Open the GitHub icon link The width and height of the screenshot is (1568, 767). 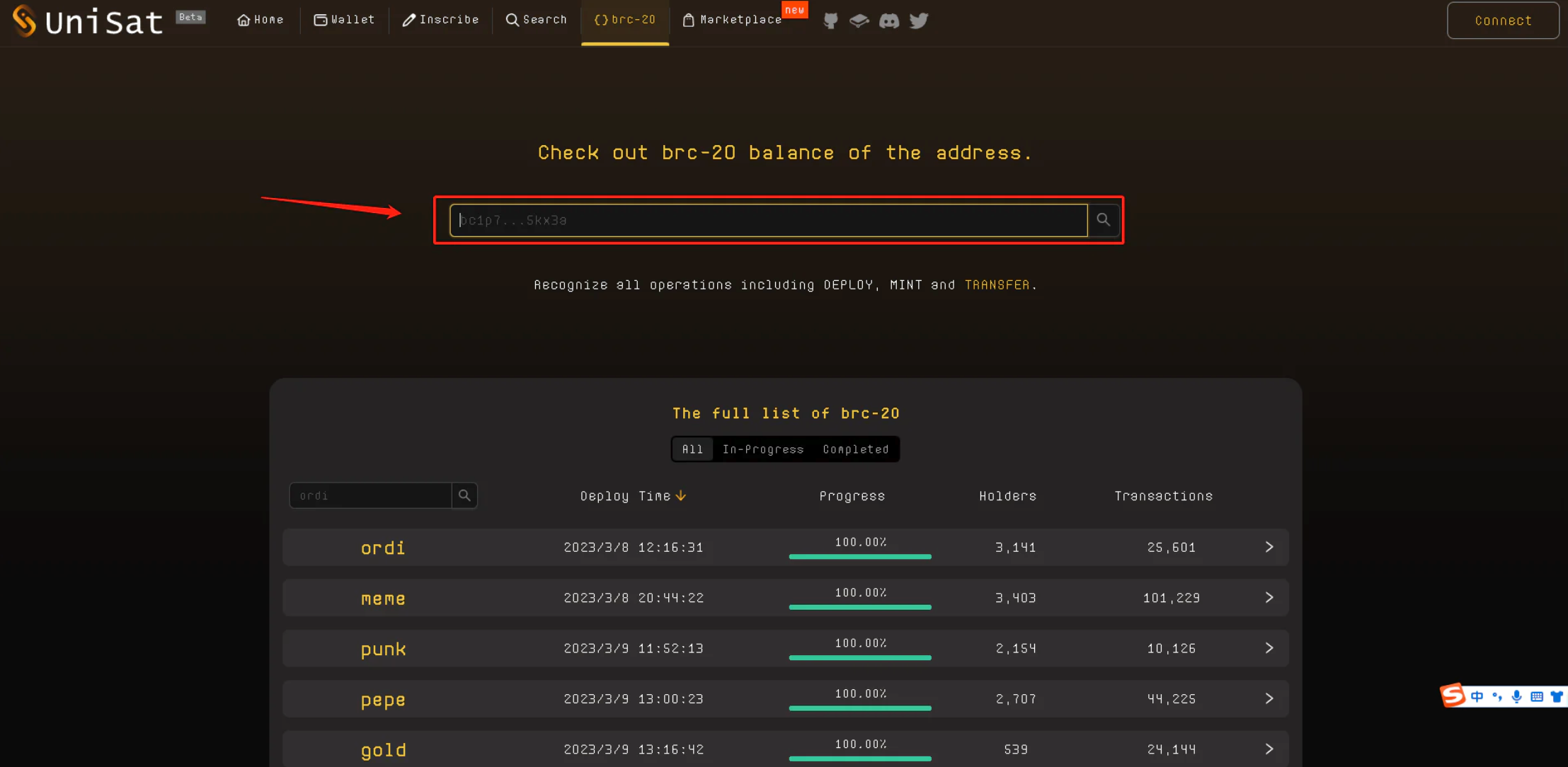pyautogui.click(x=830, y=21)
